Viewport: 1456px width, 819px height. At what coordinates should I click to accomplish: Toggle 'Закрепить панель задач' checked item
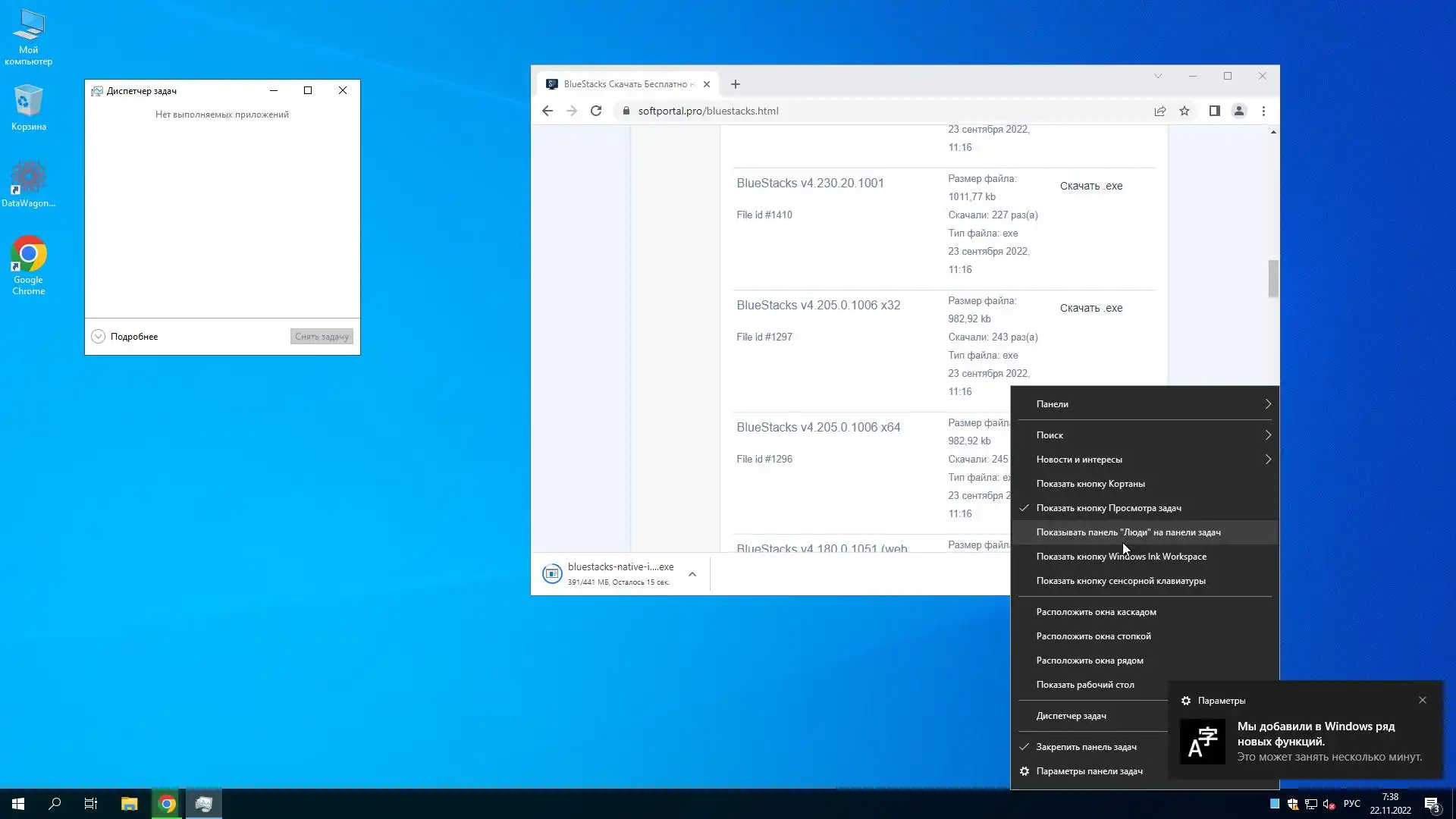click(1086, 747)
